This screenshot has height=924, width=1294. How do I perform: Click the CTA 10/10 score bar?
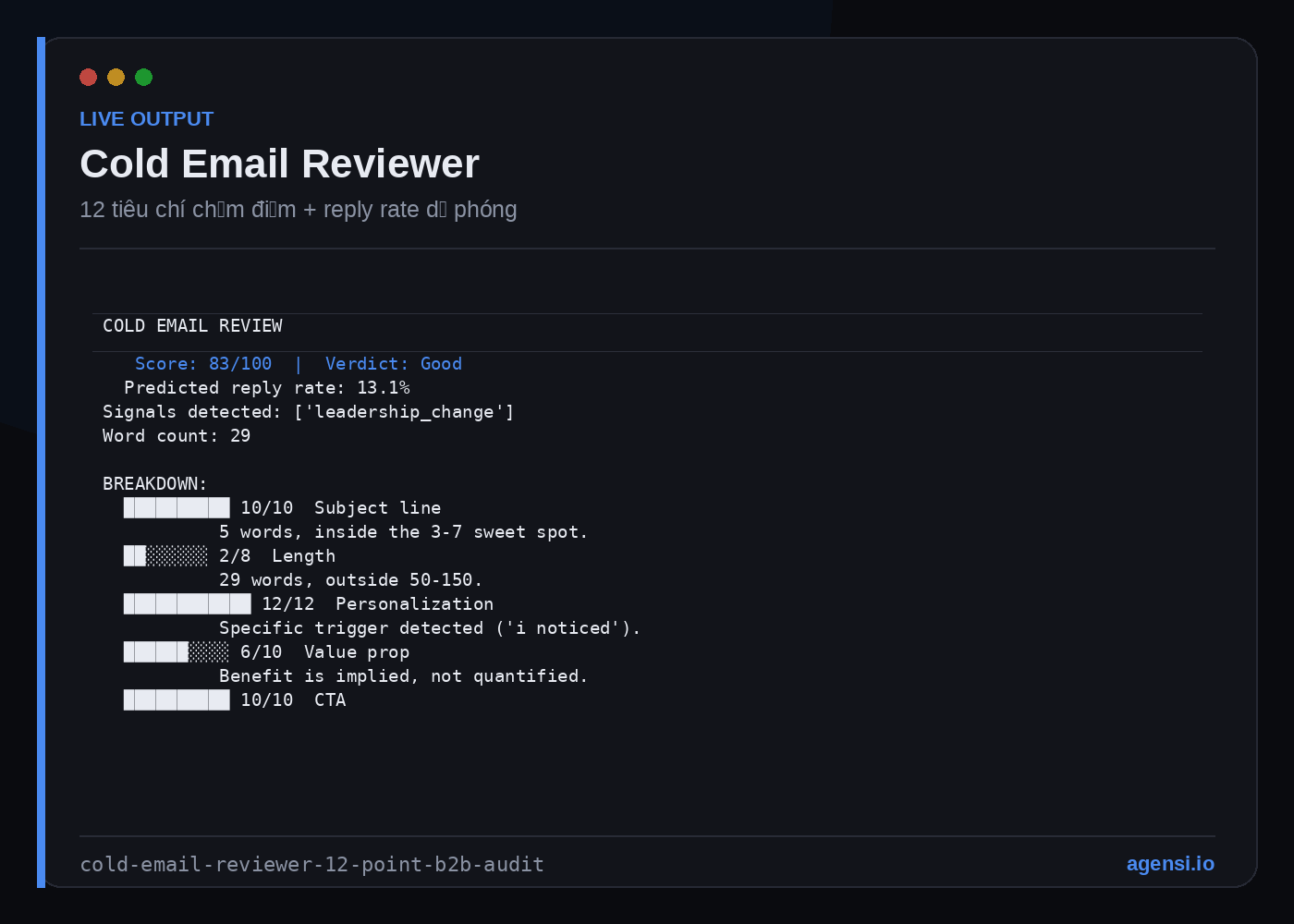point(177,699)
